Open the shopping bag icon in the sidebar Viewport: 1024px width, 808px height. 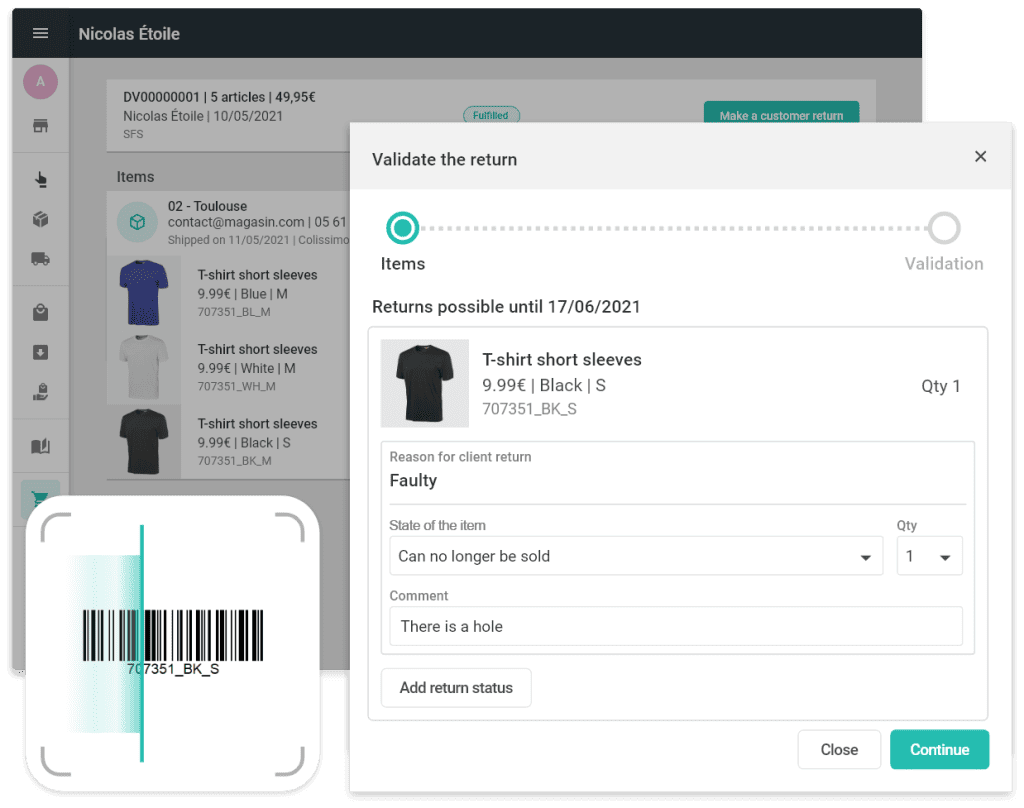point(40,313)
